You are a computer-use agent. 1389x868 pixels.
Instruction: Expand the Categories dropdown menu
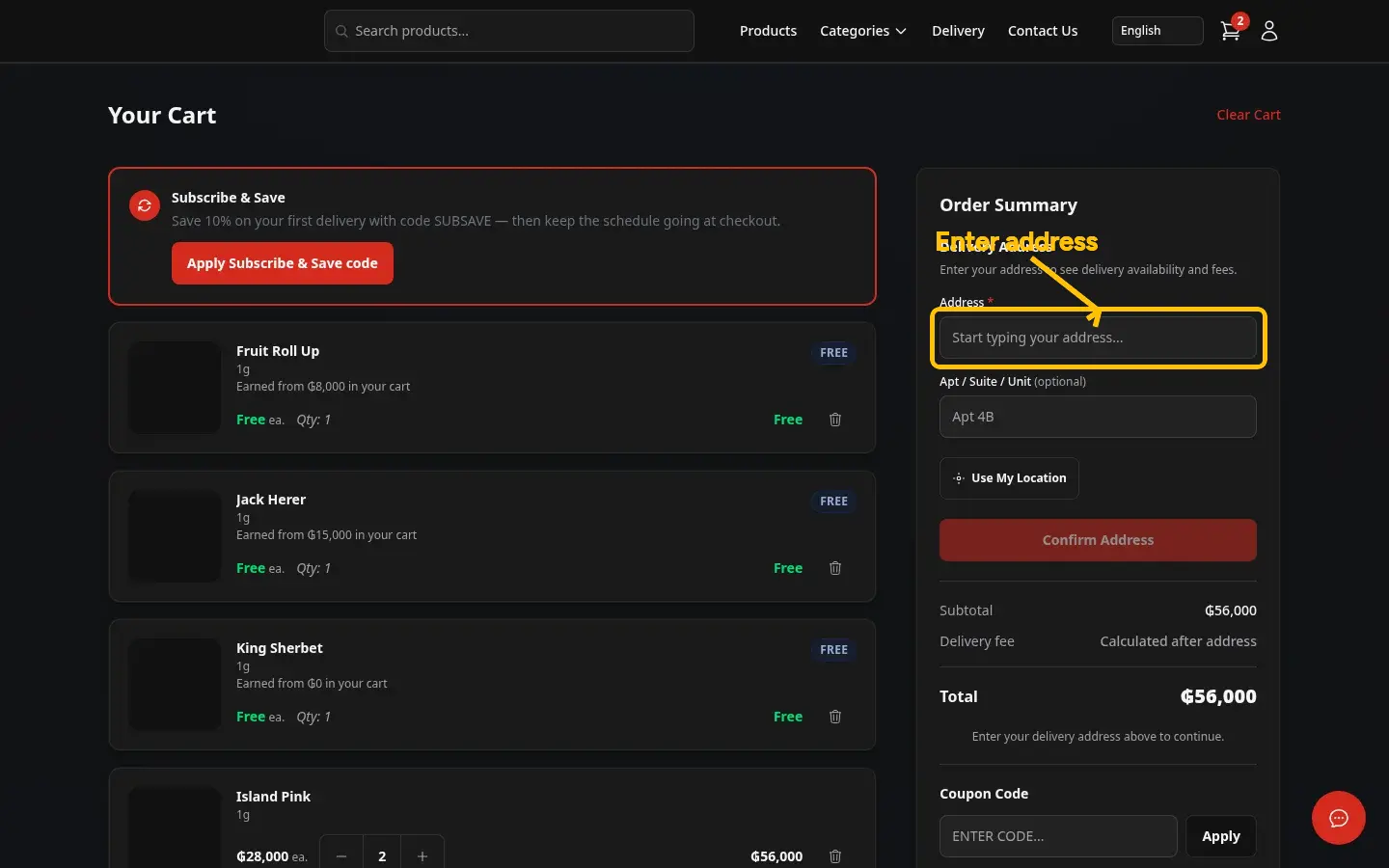[x=863, y=31]
